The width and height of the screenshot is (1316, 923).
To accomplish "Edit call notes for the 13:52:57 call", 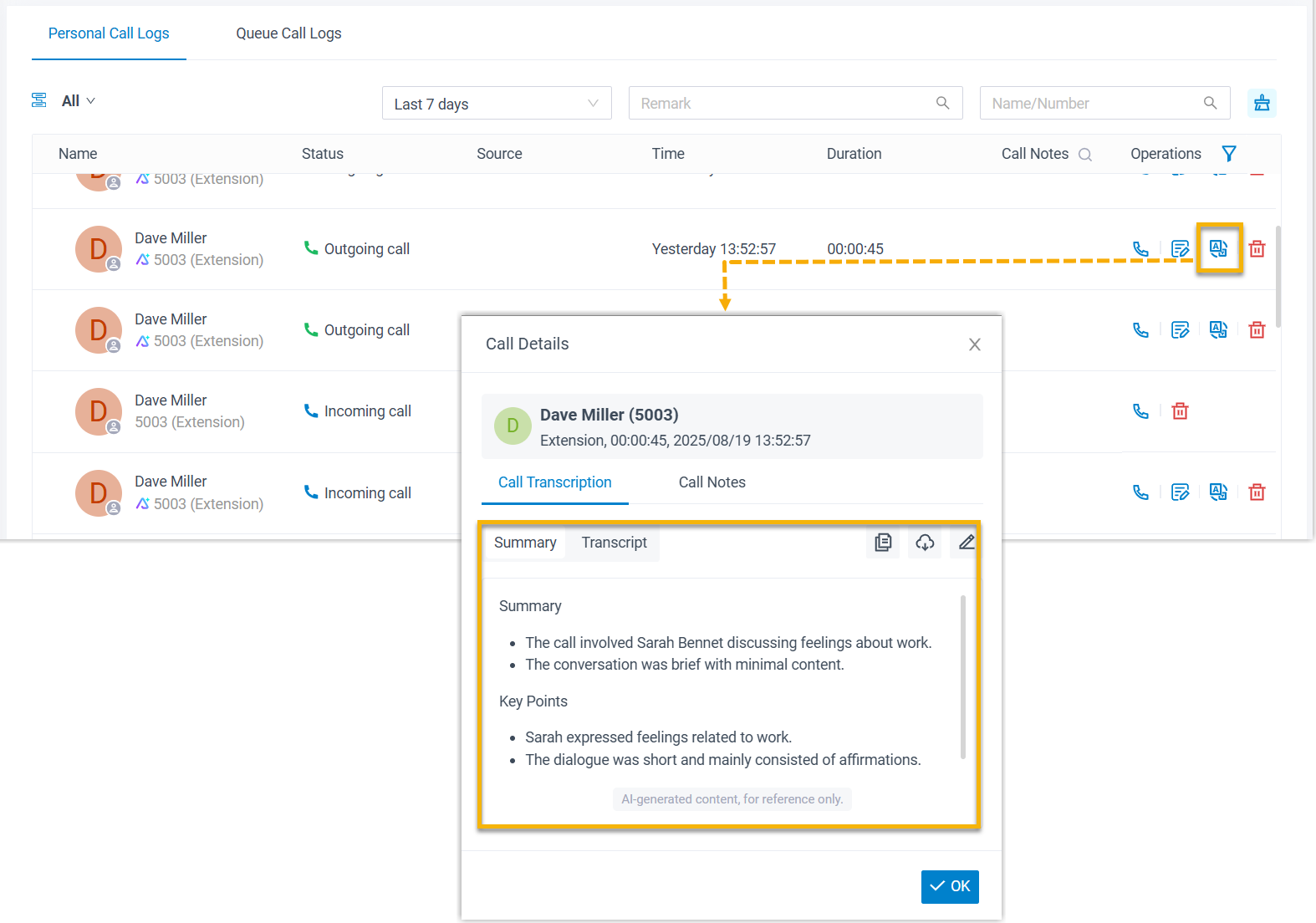I will (1180, 248).
